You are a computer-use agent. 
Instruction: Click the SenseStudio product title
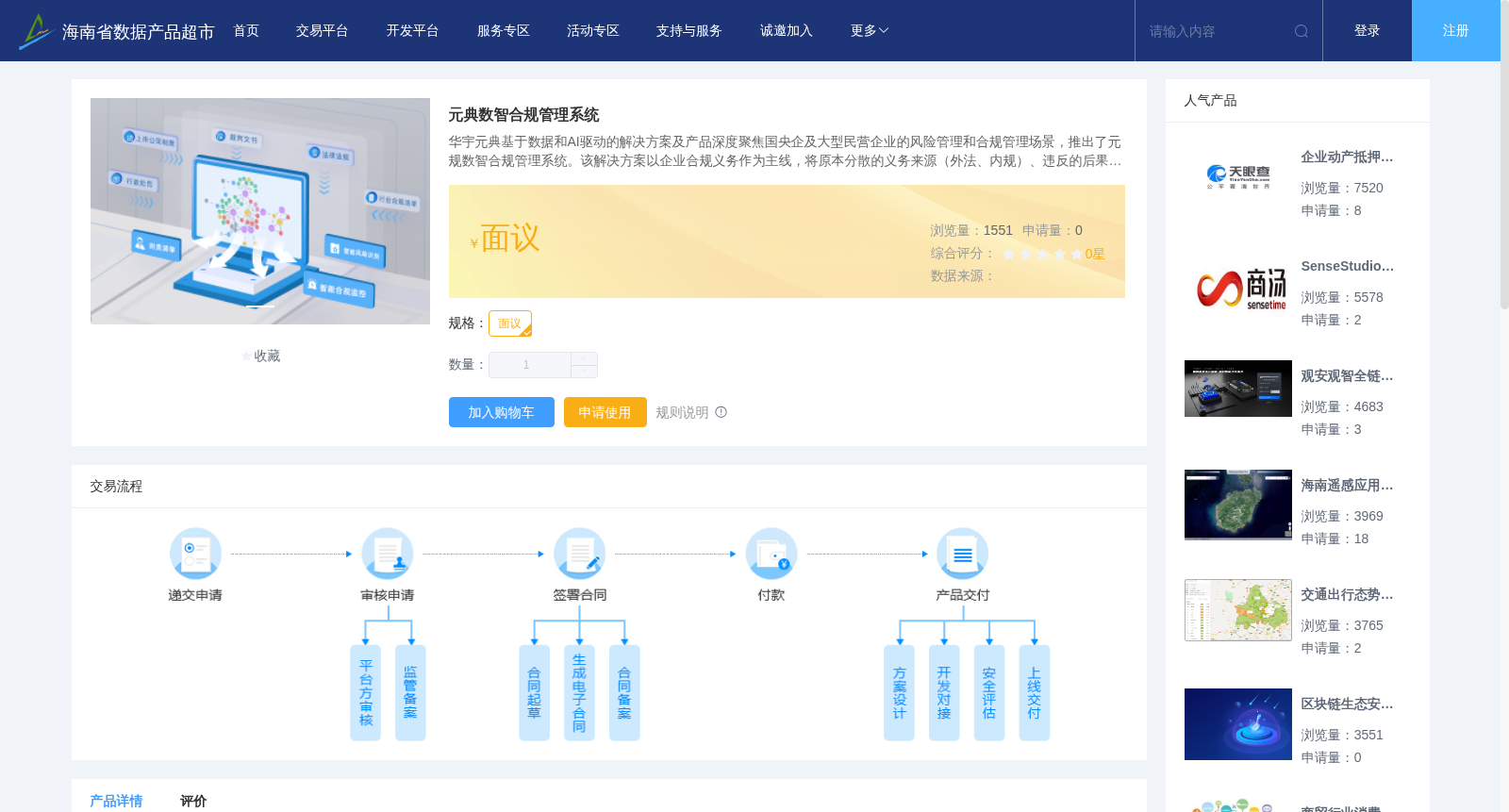(x=1347, y=266)
